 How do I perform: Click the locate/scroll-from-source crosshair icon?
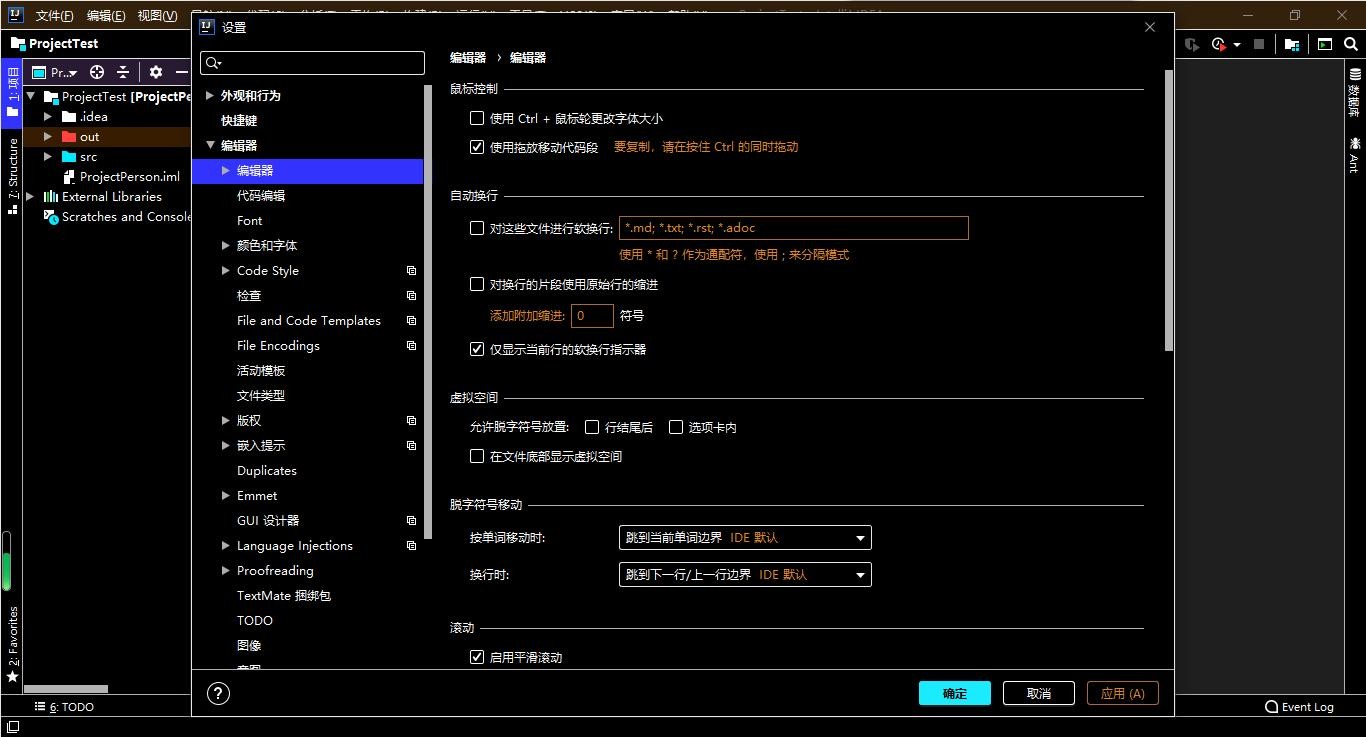97,72
